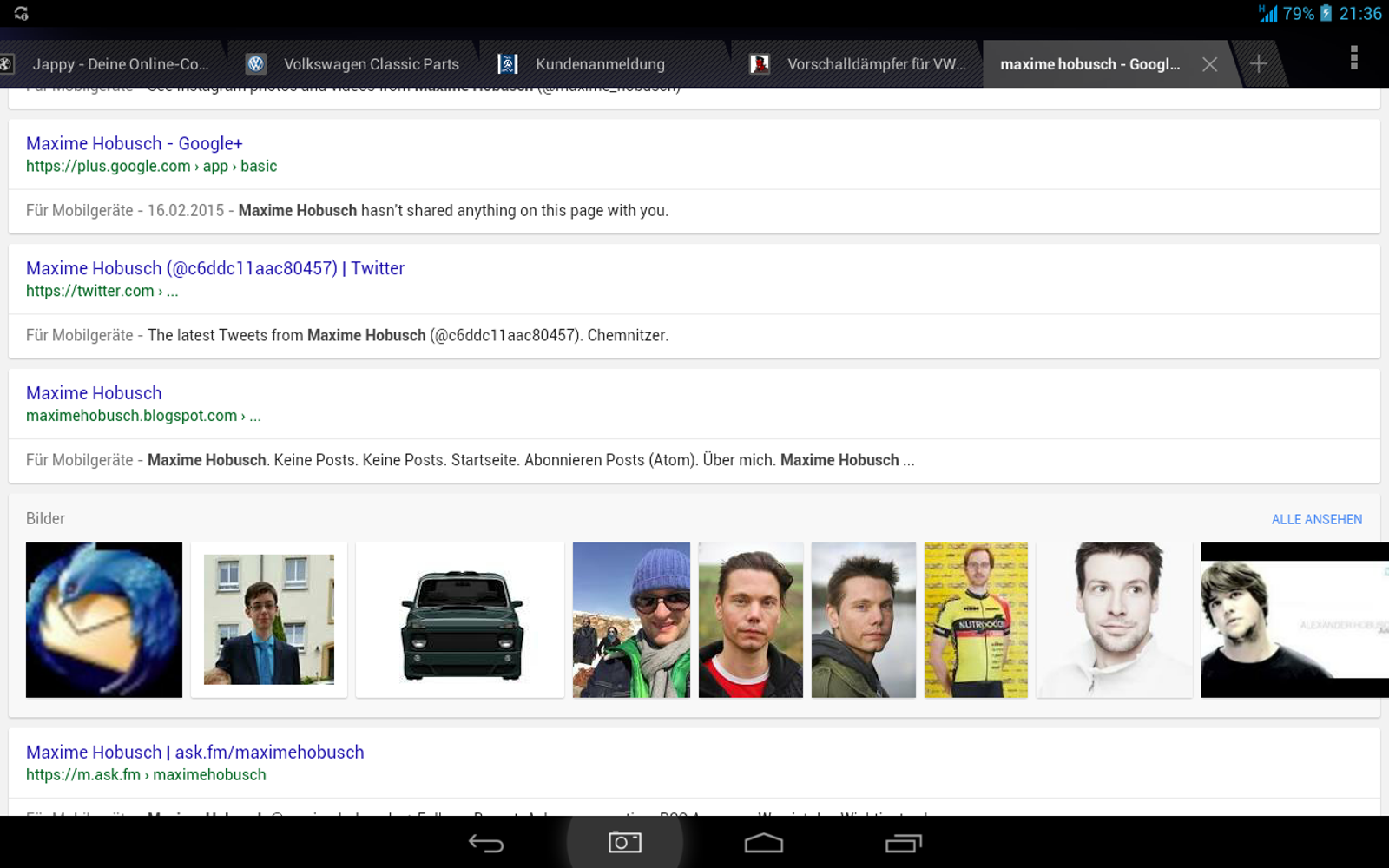Switch to Jappy - Deine Online-Co tab
Viewport: 1389px width, 868px height.
pos(120,64)
